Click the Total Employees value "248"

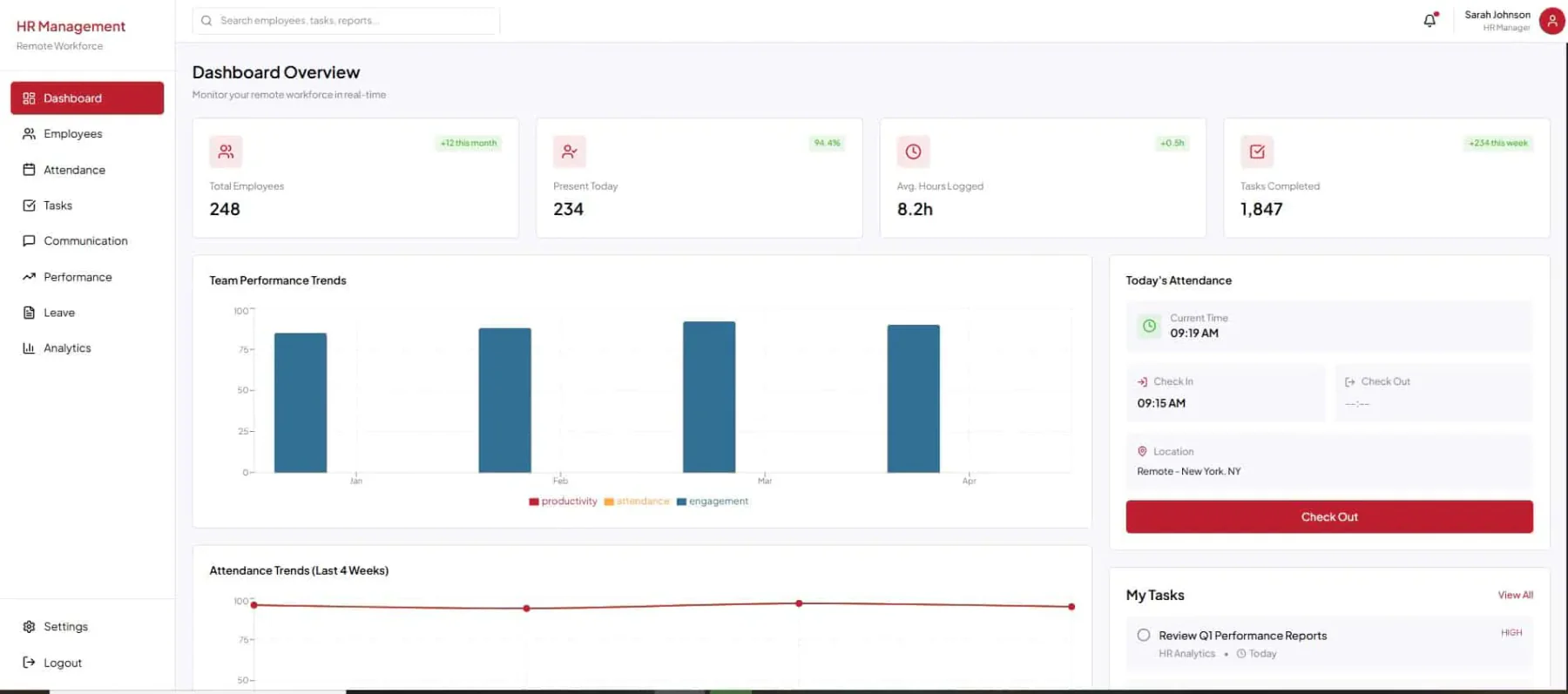tap(225, 210)
